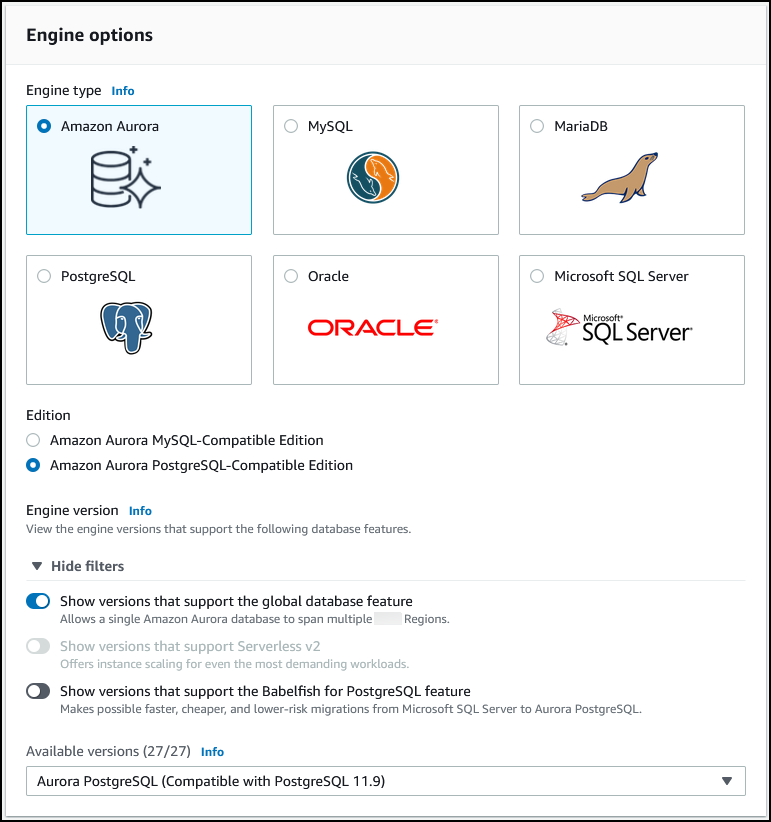Open the Info link next to Engine version
This screenshot has width=771, height=822.
[x=140, y=511]
